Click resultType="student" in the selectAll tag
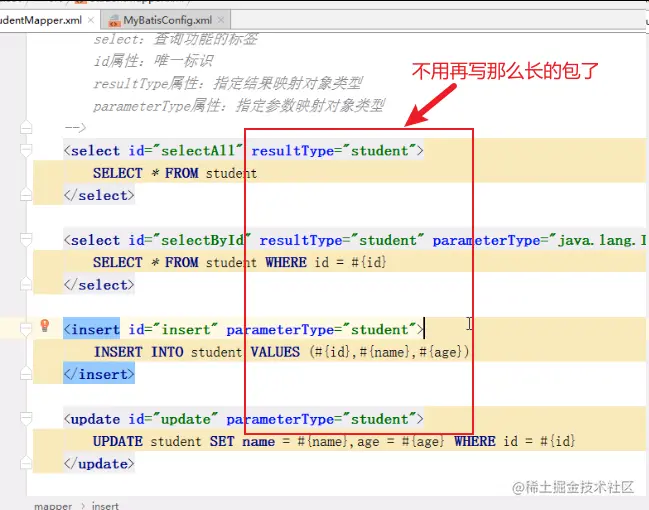 point(334,151)
